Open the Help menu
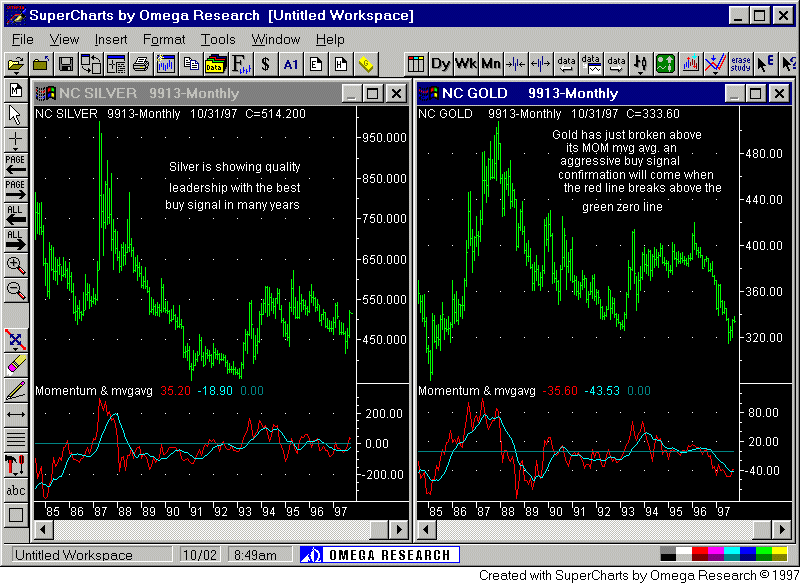 (330, 40)
